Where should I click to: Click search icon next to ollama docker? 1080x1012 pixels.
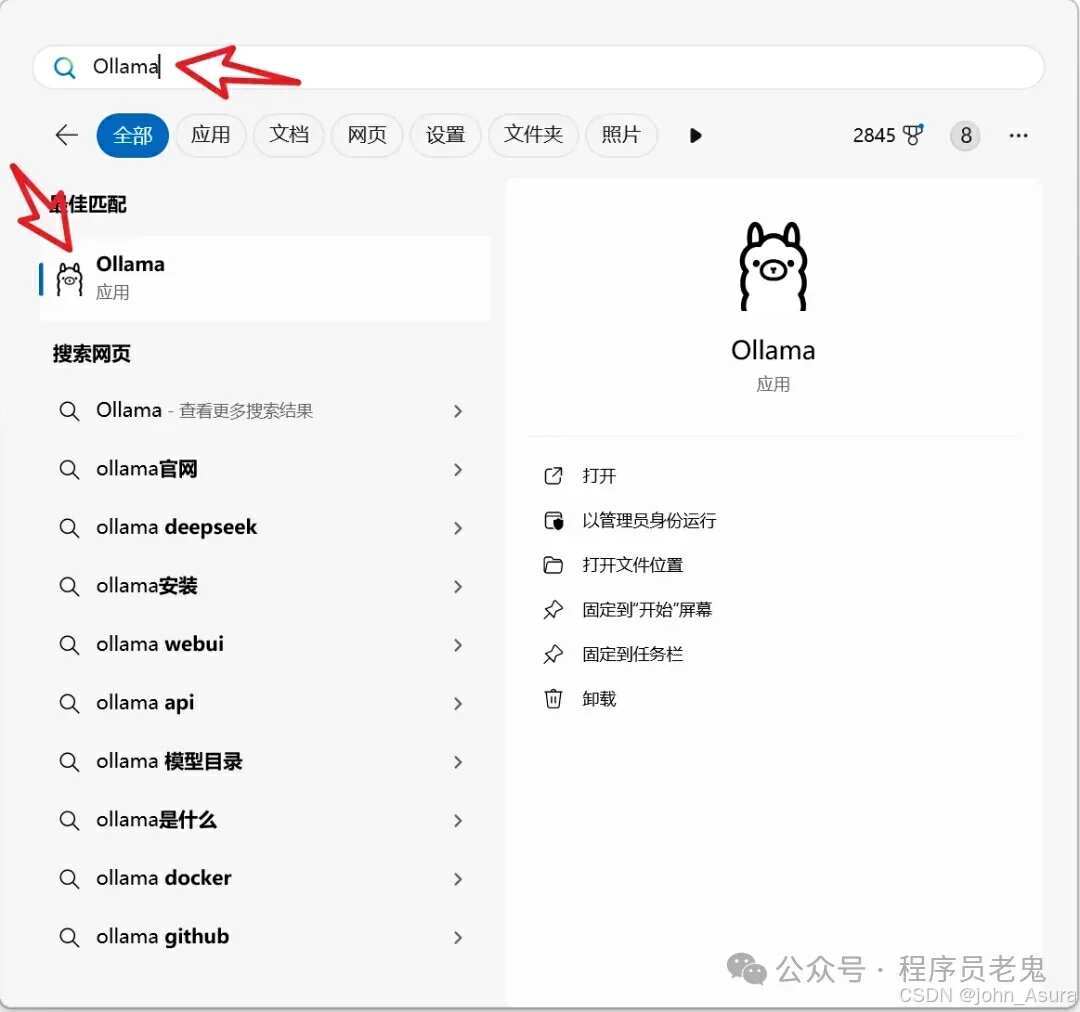[x=69, y=879]
